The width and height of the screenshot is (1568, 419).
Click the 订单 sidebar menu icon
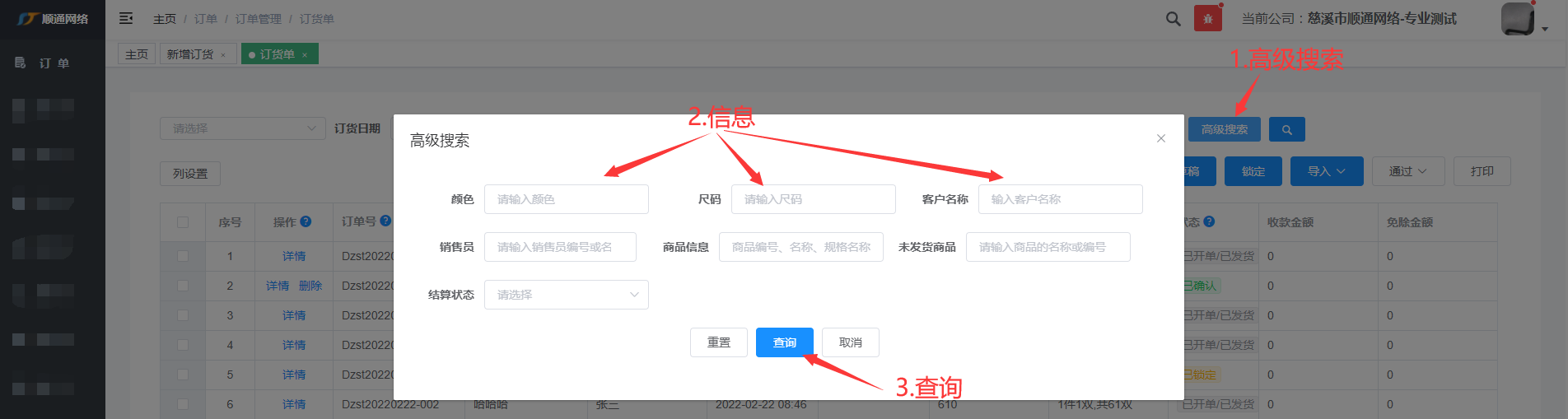click(x=21, y=63)
